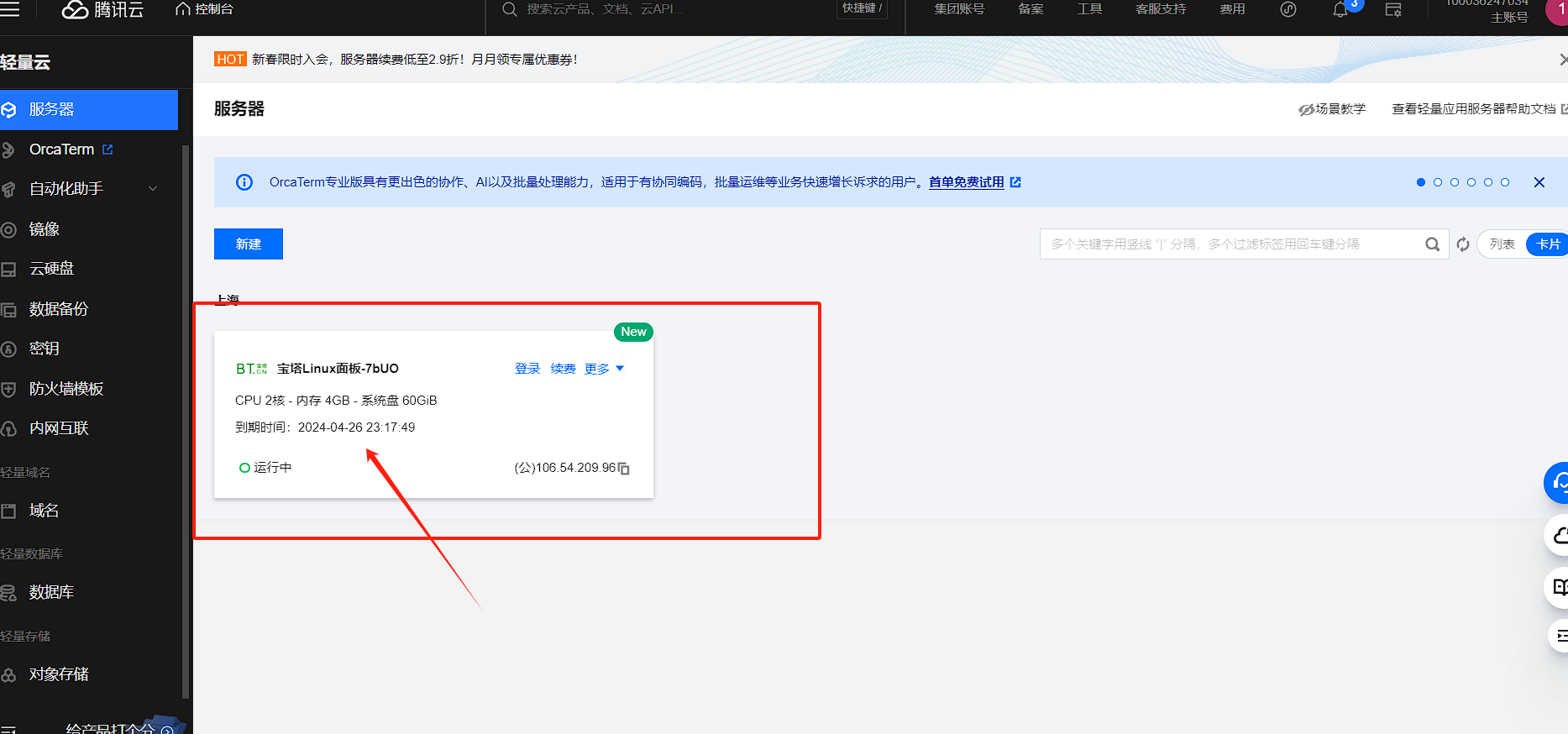Select the second notice carousel dot
The width and height of the screenshot is (1568, 734).
pos(1438,182)
